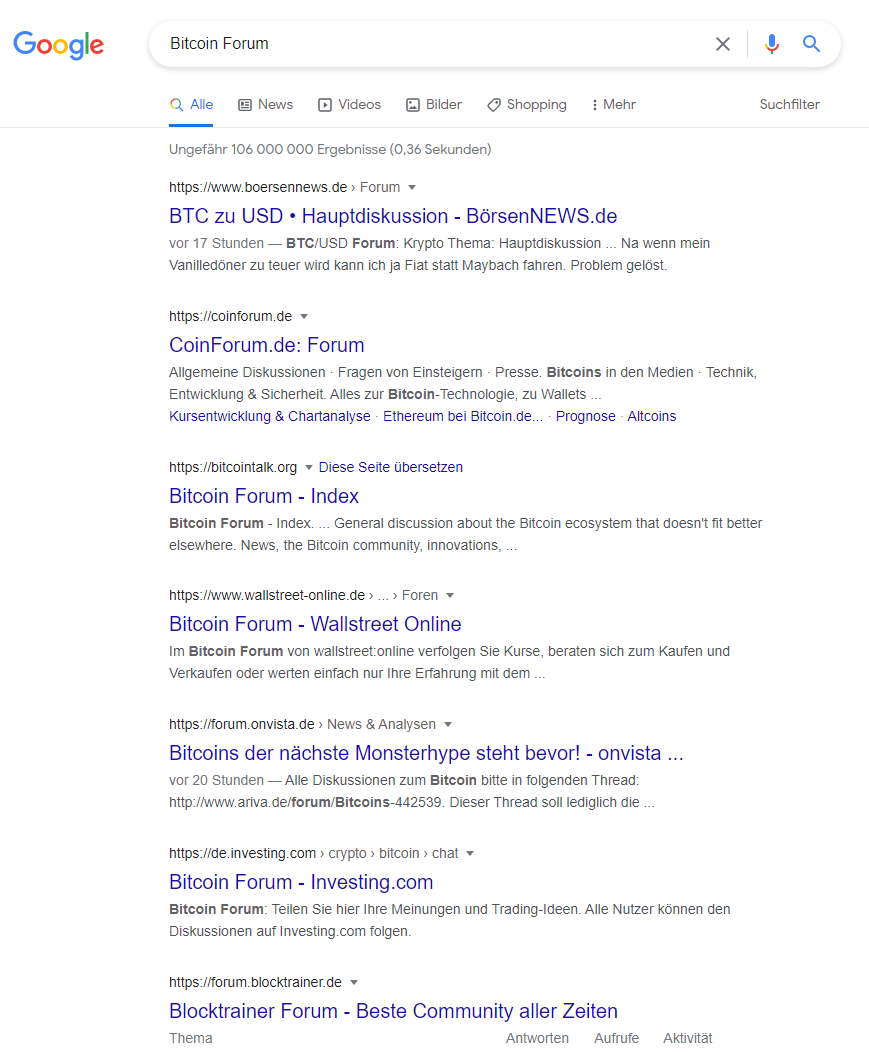Expand dropdown arrow next to forum.blocktrainer.de
Screen dimensions: 869x1052
(354, 982)
